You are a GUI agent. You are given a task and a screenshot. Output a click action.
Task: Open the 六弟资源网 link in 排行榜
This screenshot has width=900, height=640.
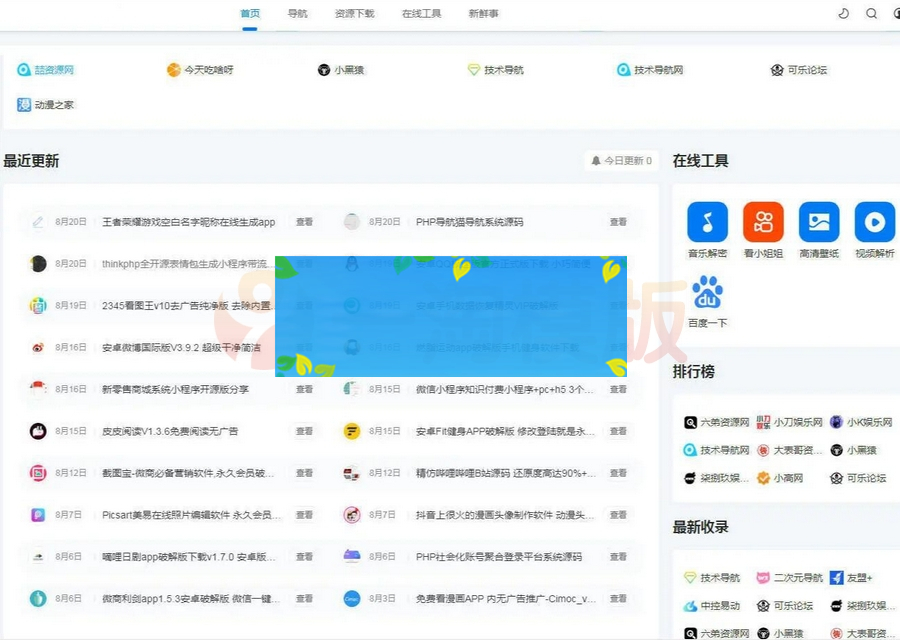pos(716,421)
